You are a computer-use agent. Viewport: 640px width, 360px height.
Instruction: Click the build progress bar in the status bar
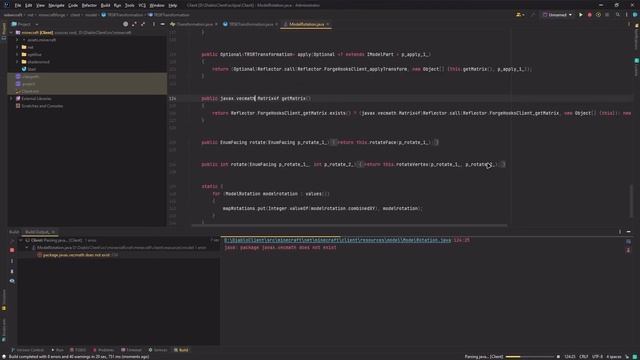pos(529,357)
